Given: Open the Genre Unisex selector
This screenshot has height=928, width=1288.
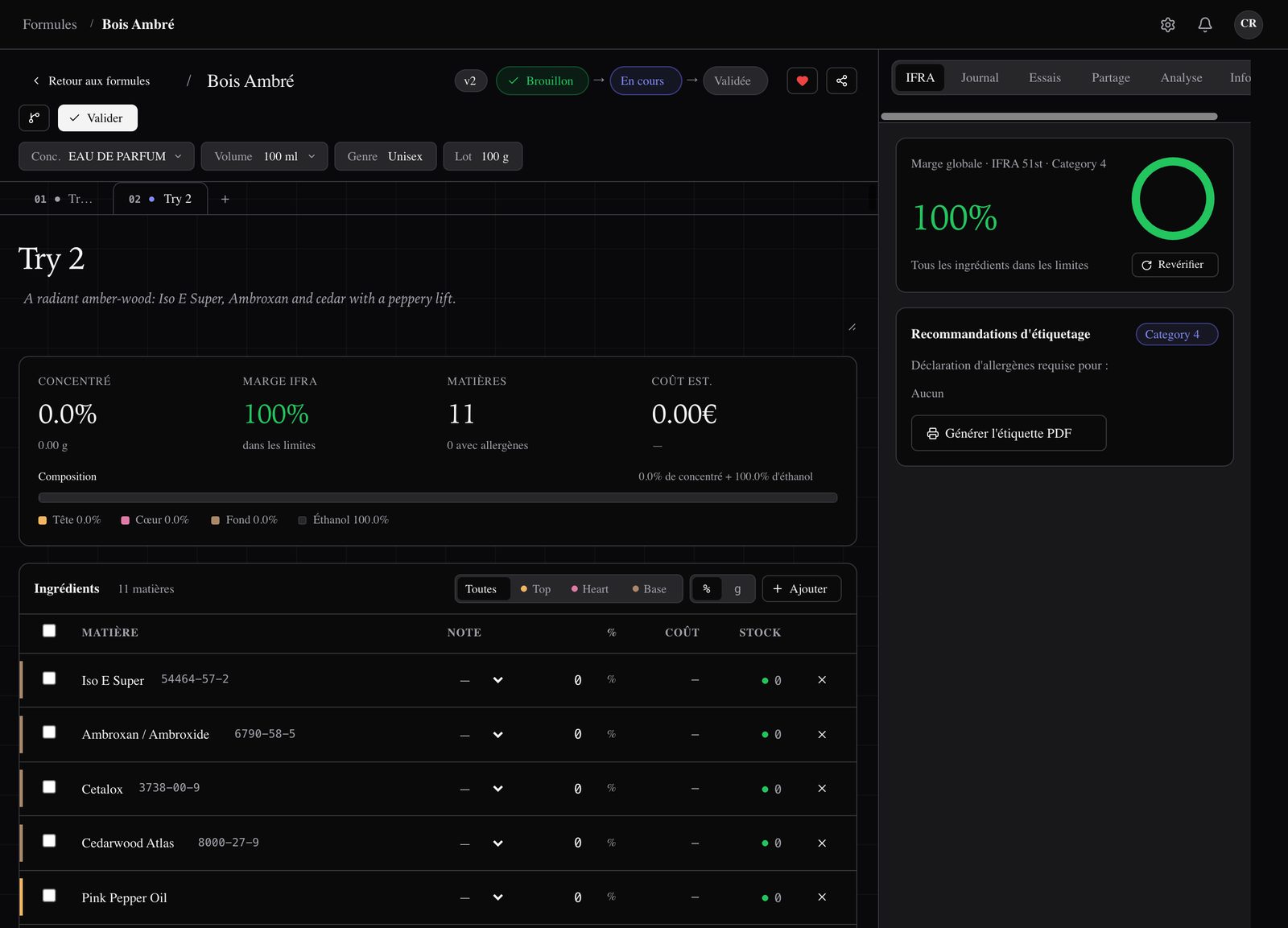Looking at the screenshot, I should click(x=385, y=156).
